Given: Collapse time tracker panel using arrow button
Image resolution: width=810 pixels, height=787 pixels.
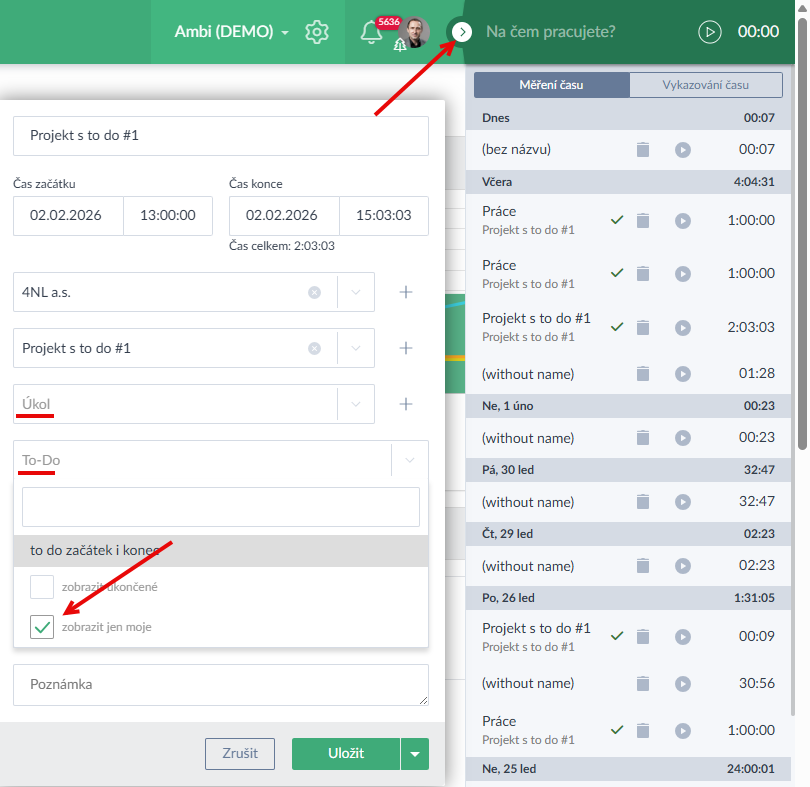Looking at the screenshot, I should pos(461,32).
